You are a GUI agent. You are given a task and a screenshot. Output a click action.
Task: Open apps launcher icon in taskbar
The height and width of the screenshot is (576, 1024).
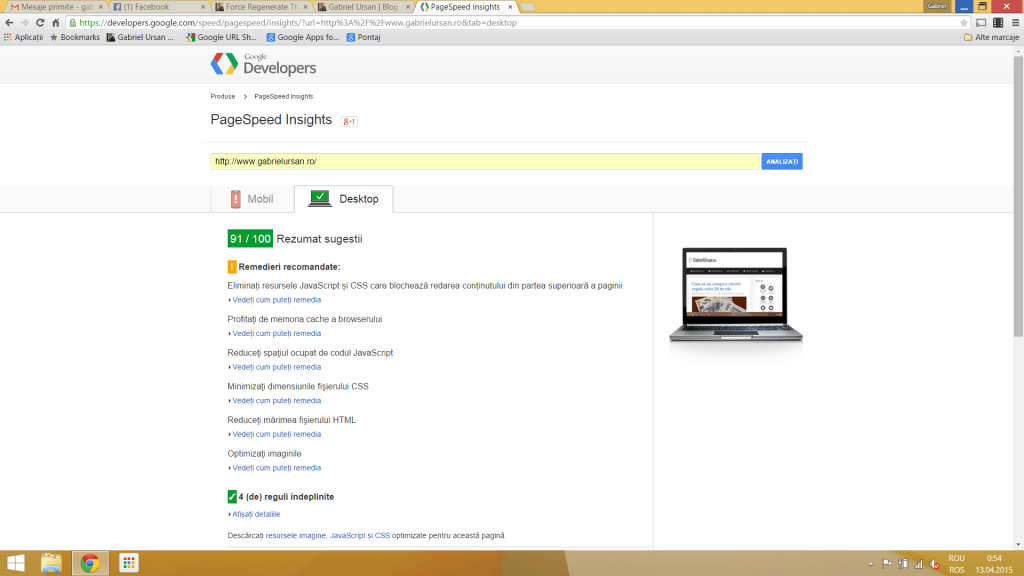coord(129,563)
